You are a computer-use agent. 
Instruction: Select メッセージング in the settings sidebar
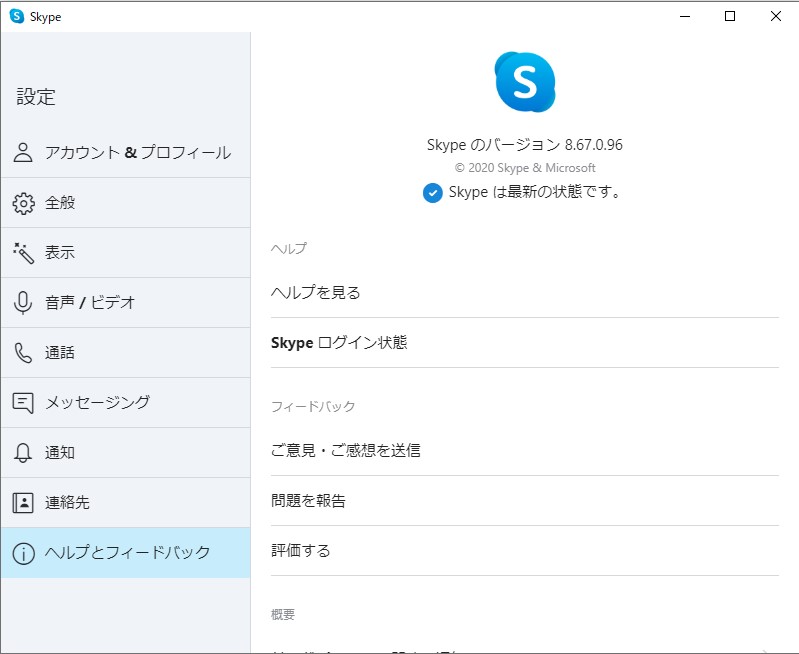click(126, 403)
